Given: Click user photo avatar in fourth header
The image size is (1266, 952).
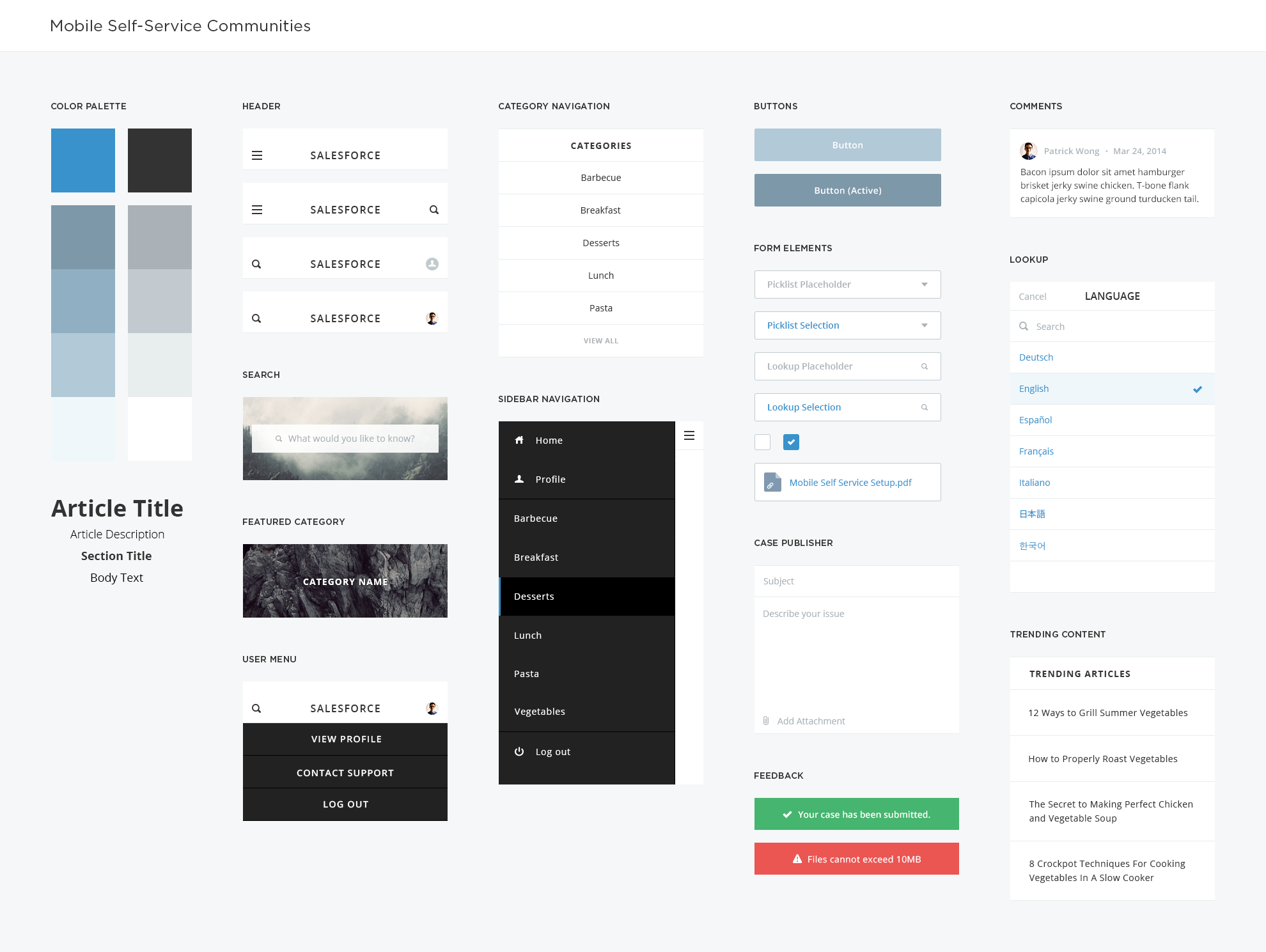Looking at the screenshot, I should (432, 318).
